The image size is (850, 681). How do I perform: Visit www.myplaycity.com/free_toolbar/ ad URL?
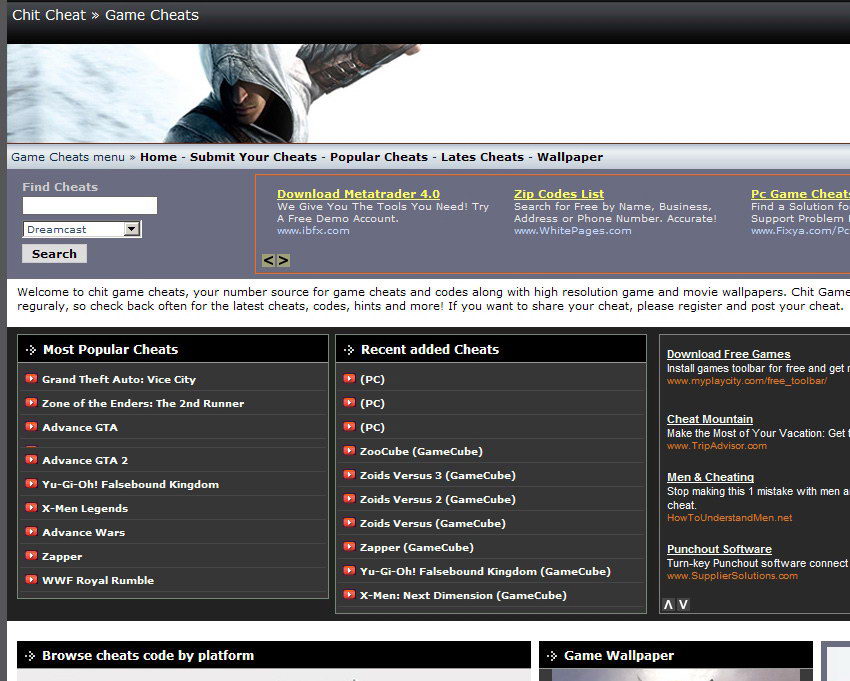pyautogui.click(x=747, y=381)
